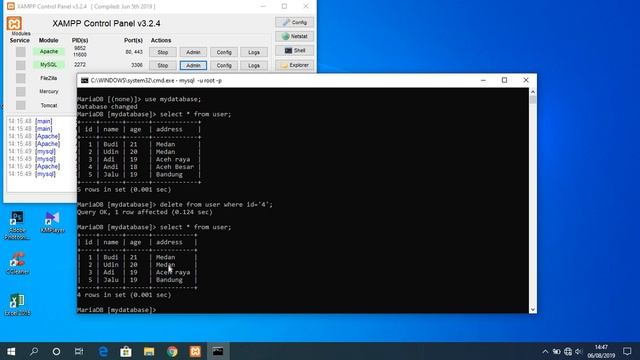Open the network tray icon
Screen dimensions: 640x360
(x=568, y=351)
